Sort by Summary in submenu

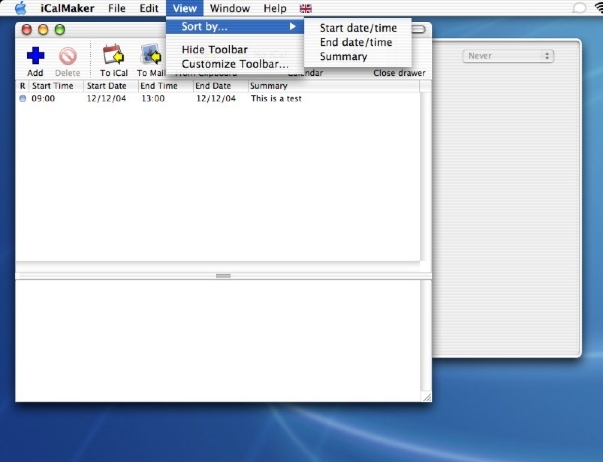[x=358, y=57]
